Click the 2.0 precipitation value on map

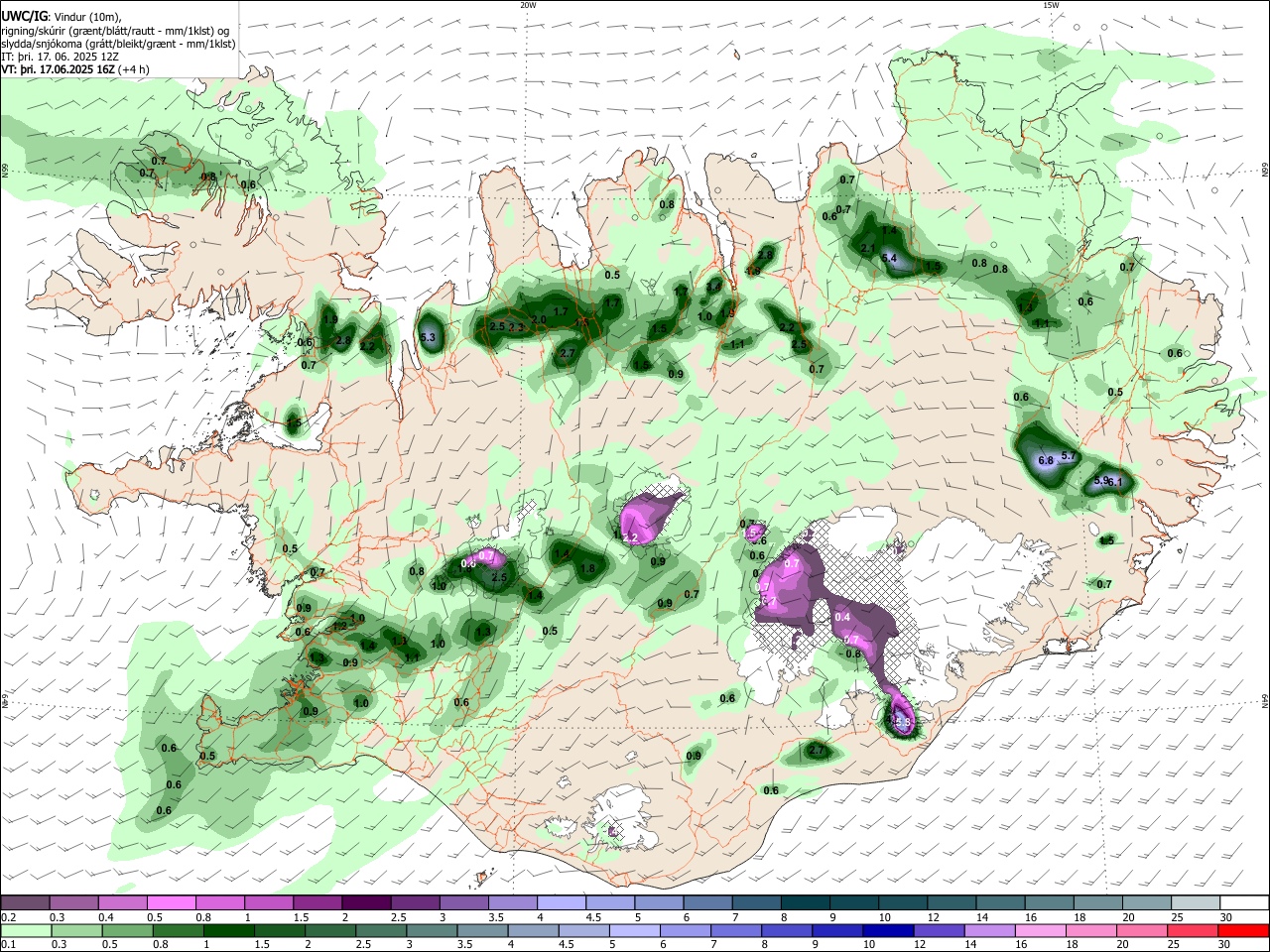click(539, 319)
